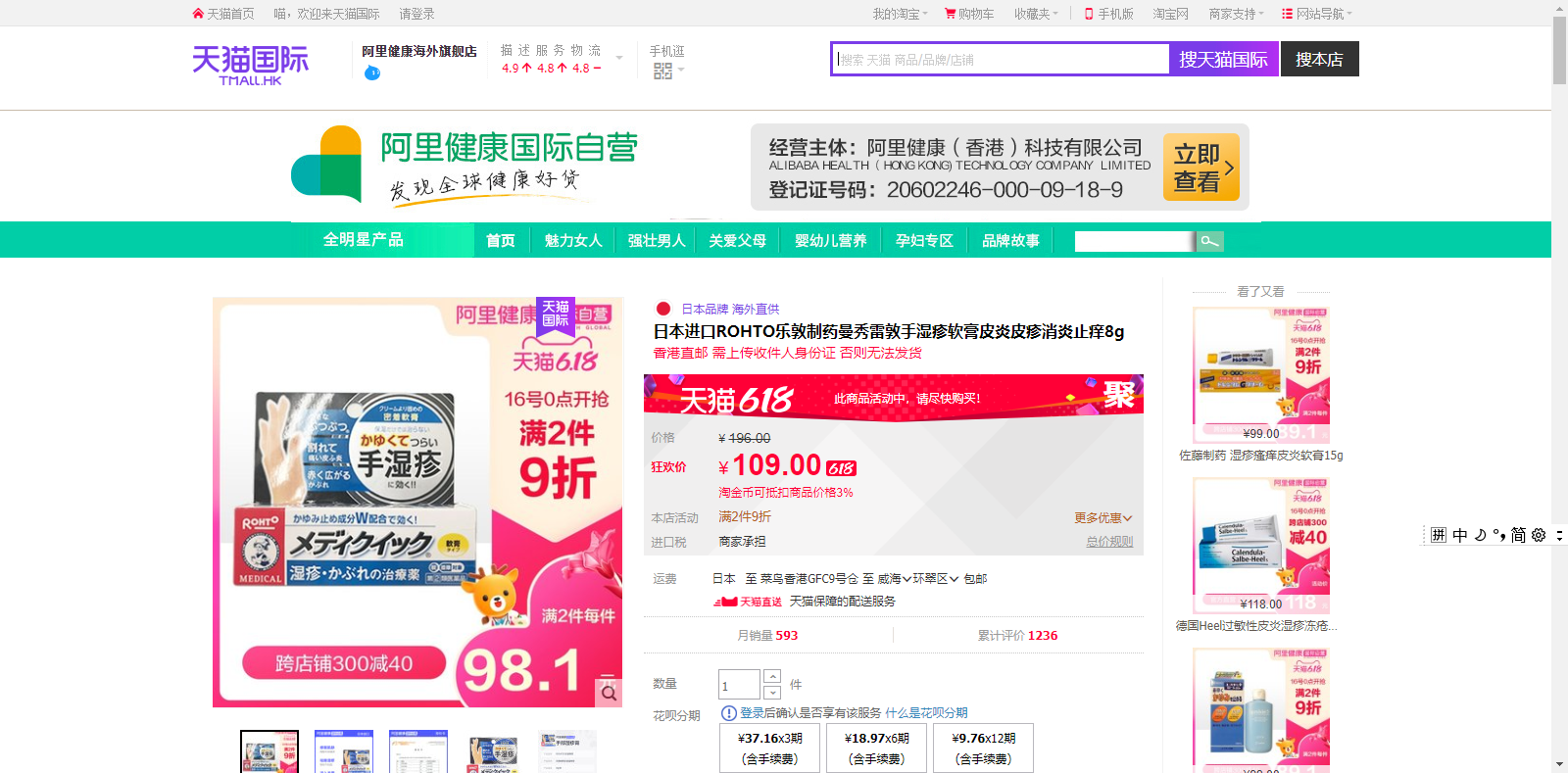Click the Japan flag brand icon

pos(663,309)
